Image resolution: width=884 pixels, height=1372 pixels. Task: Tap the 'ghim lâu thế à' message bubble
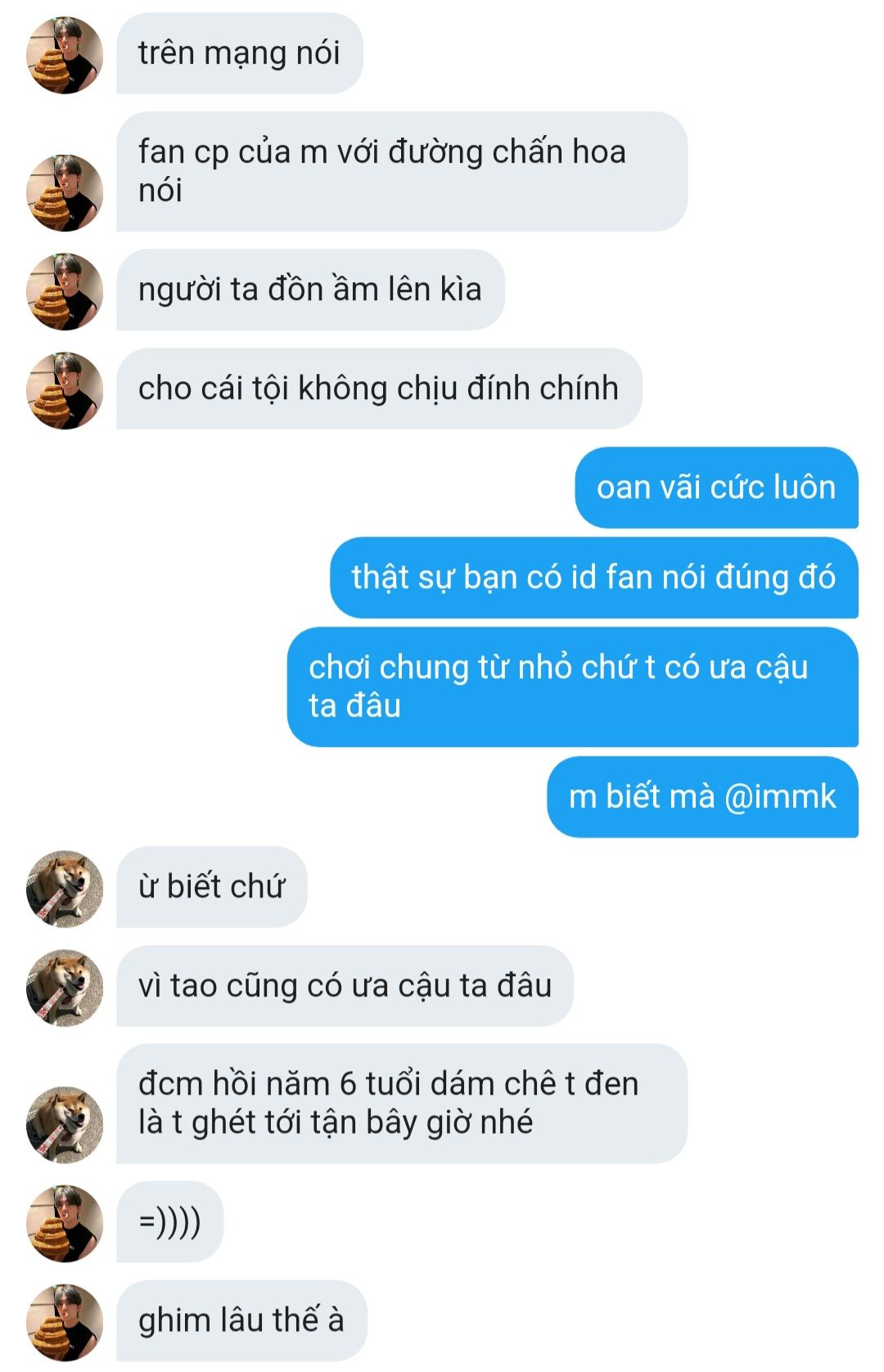click(x=241, y=1320)
